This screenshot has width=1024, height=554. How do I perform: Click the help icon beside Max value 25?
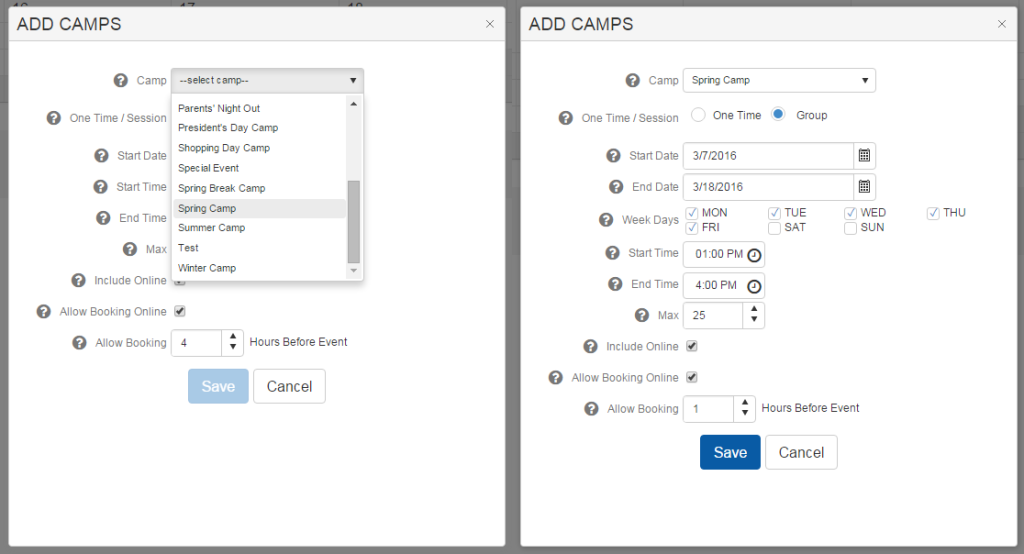point(642,315)
